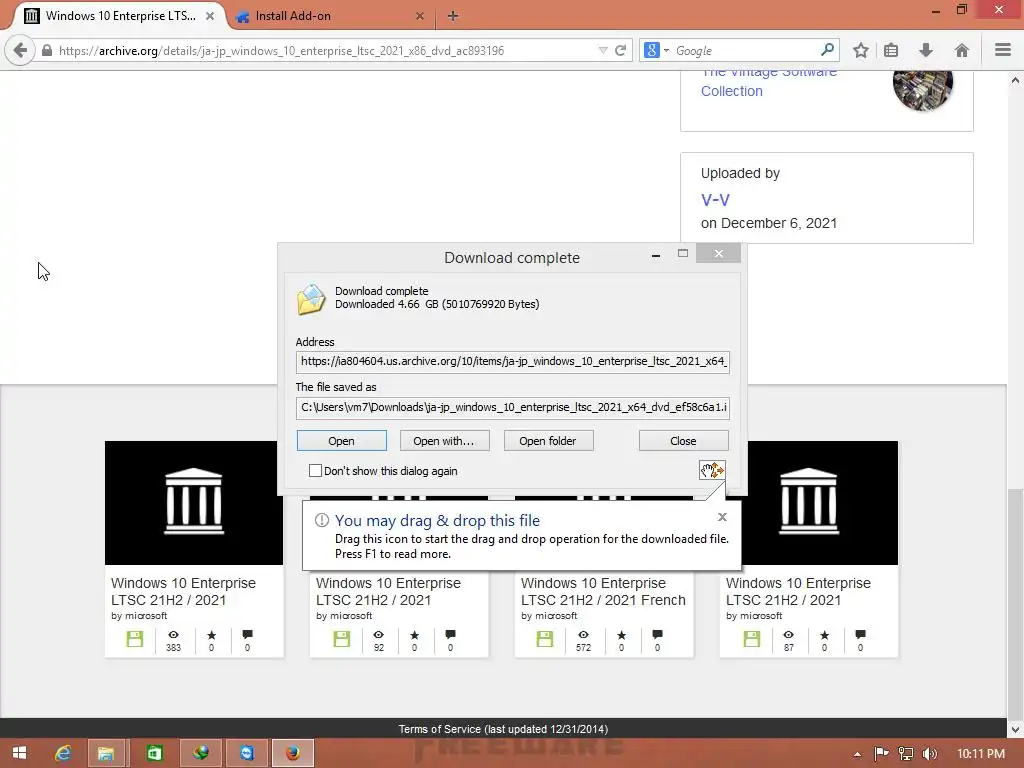
Task: Open the URL history dropdown arrow
Action: tap(603, 50)
